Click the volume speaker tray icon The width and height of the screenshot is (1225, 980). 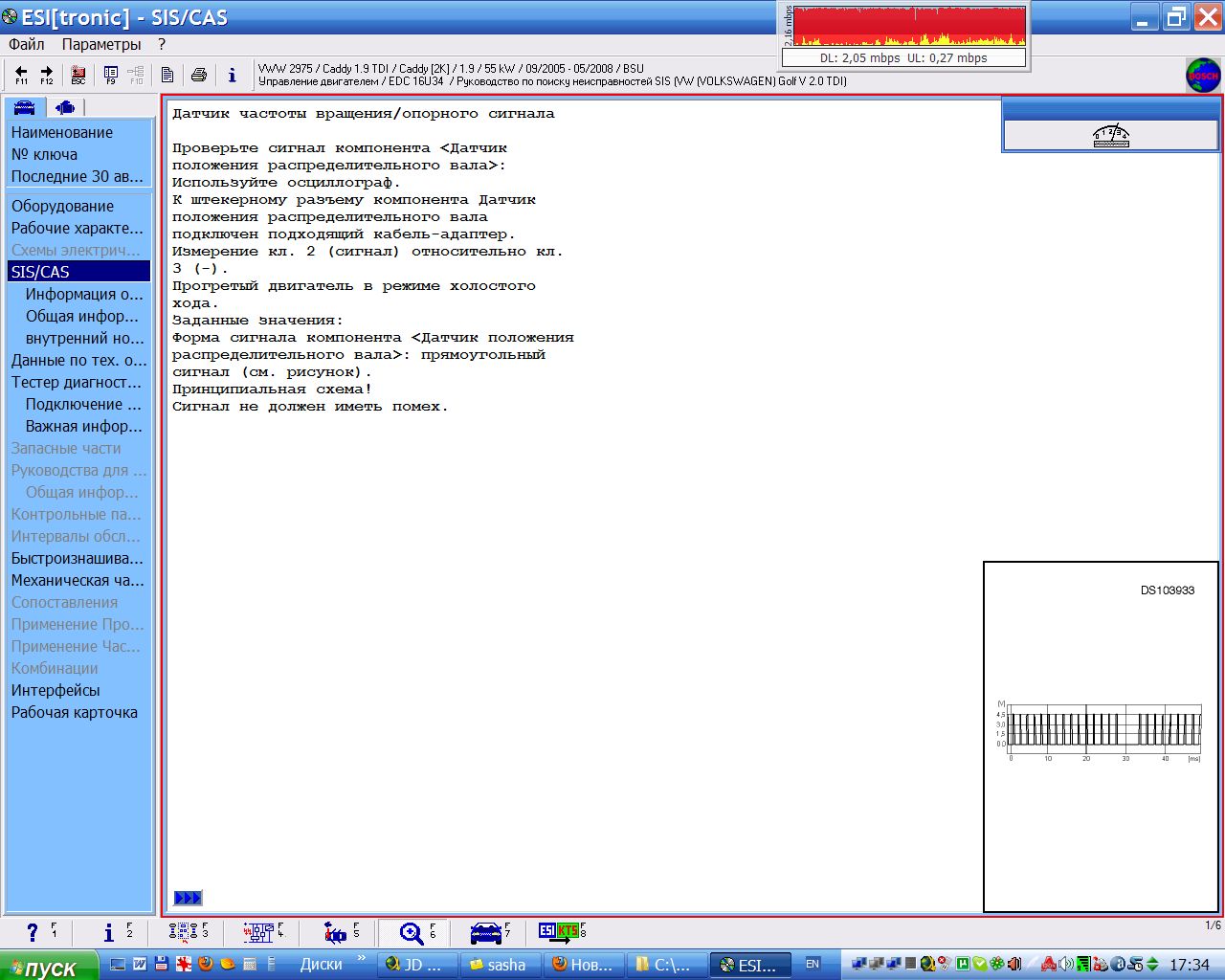[1066, 964]
